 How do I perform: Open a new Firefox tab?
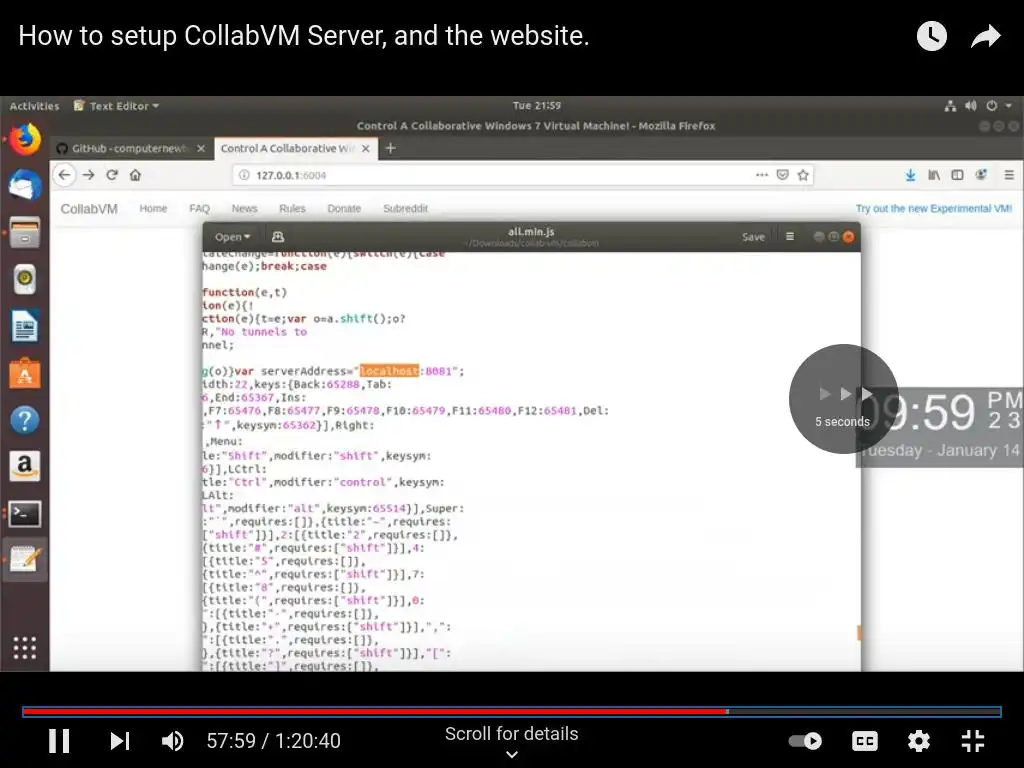pyautogui.click(x=391, y=148)
